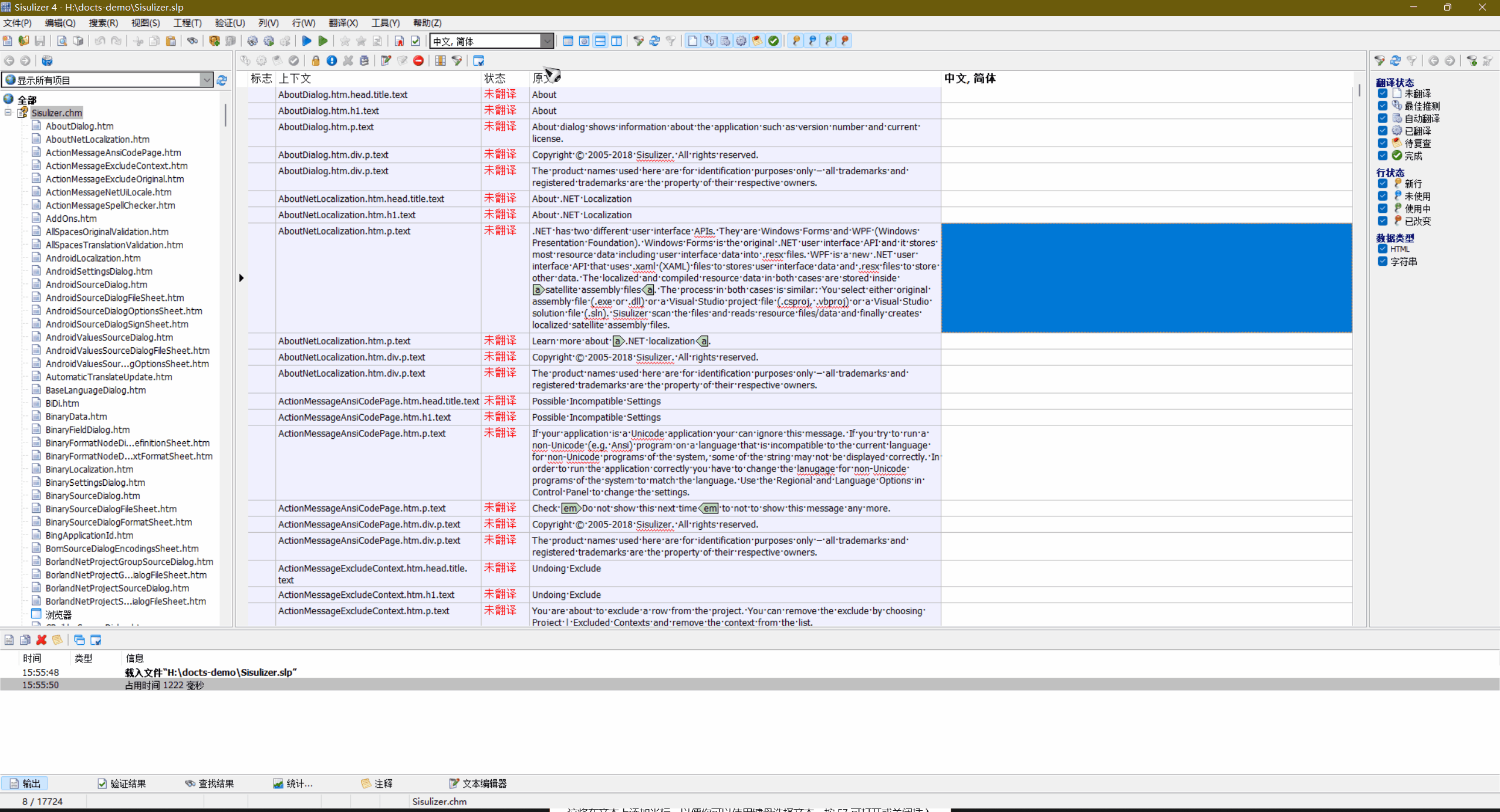Image resolution: width=1500 pixels, height=812 pixels.
Task: Toggle the 字符串 data type checkbox
Action: [x=1383, y=261]
